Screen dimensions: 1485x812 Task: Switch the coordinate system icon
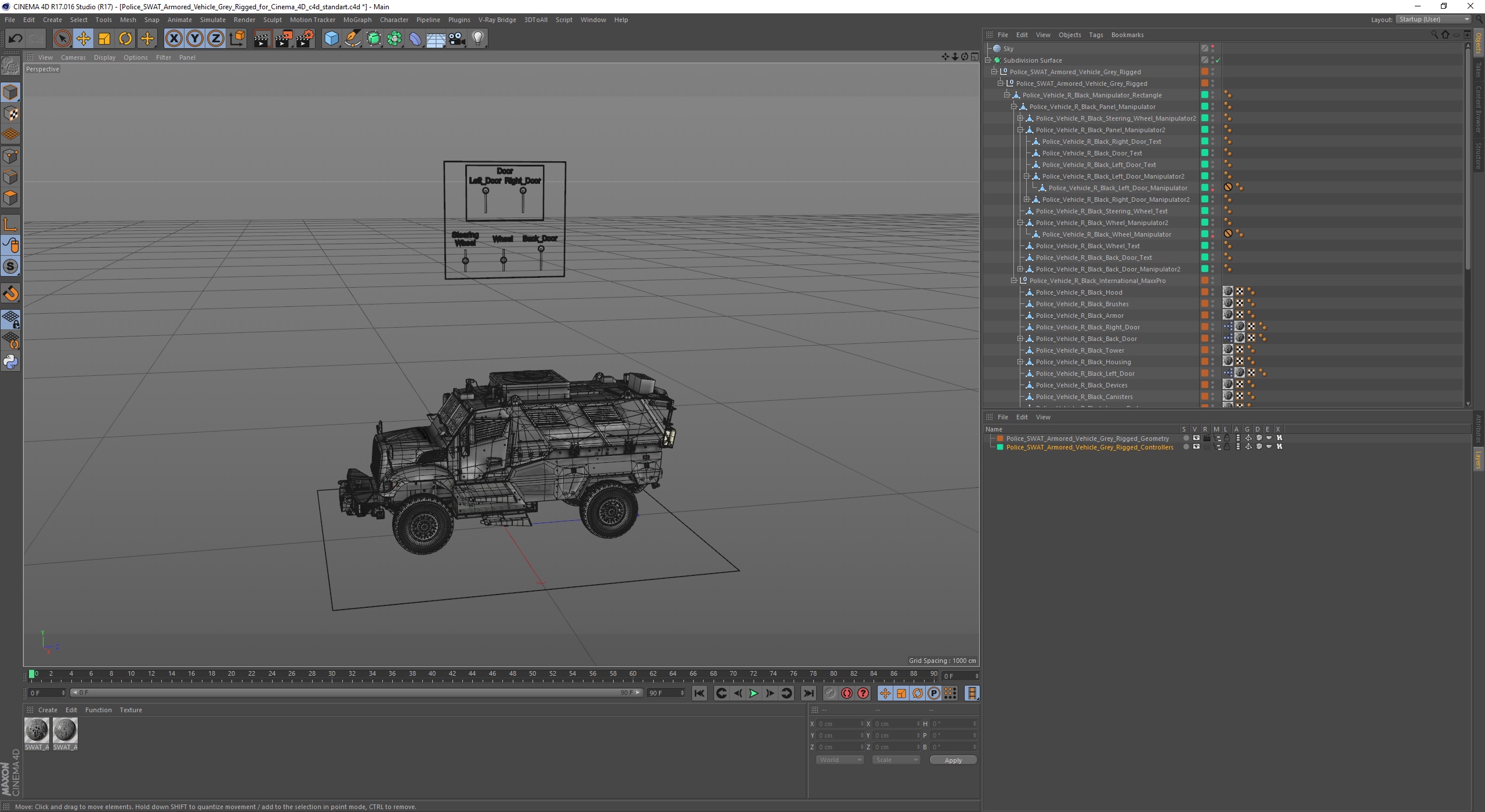[237, 39]
